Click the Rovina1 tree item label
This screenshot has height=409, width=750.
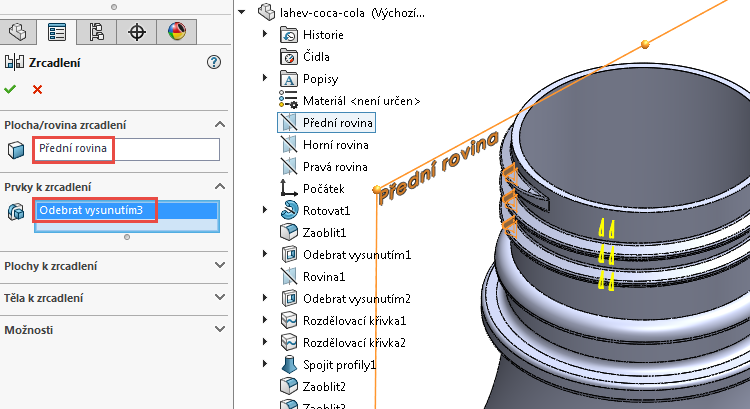tap(324, 277)
